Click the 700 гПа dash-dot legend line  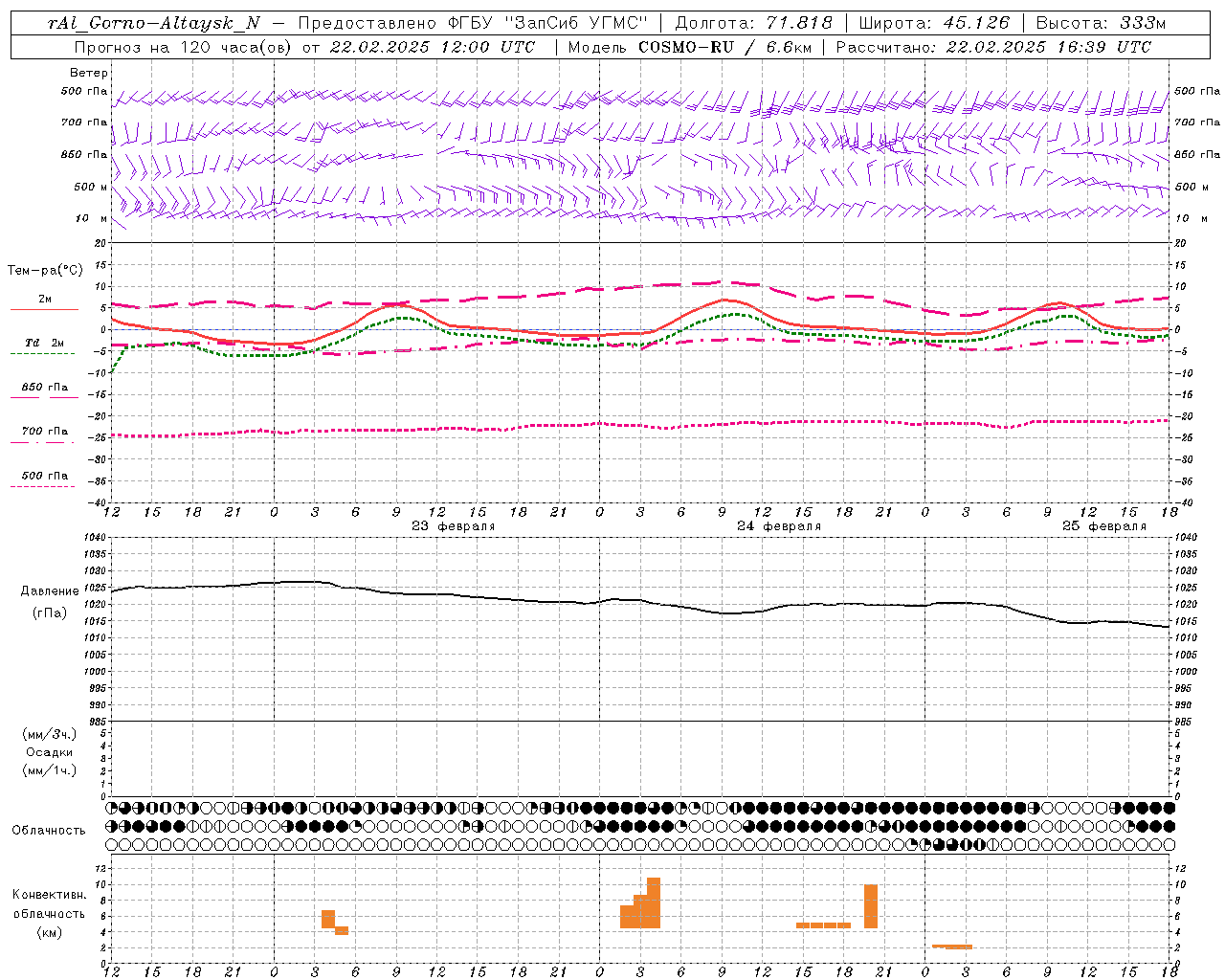pos(42,442)
